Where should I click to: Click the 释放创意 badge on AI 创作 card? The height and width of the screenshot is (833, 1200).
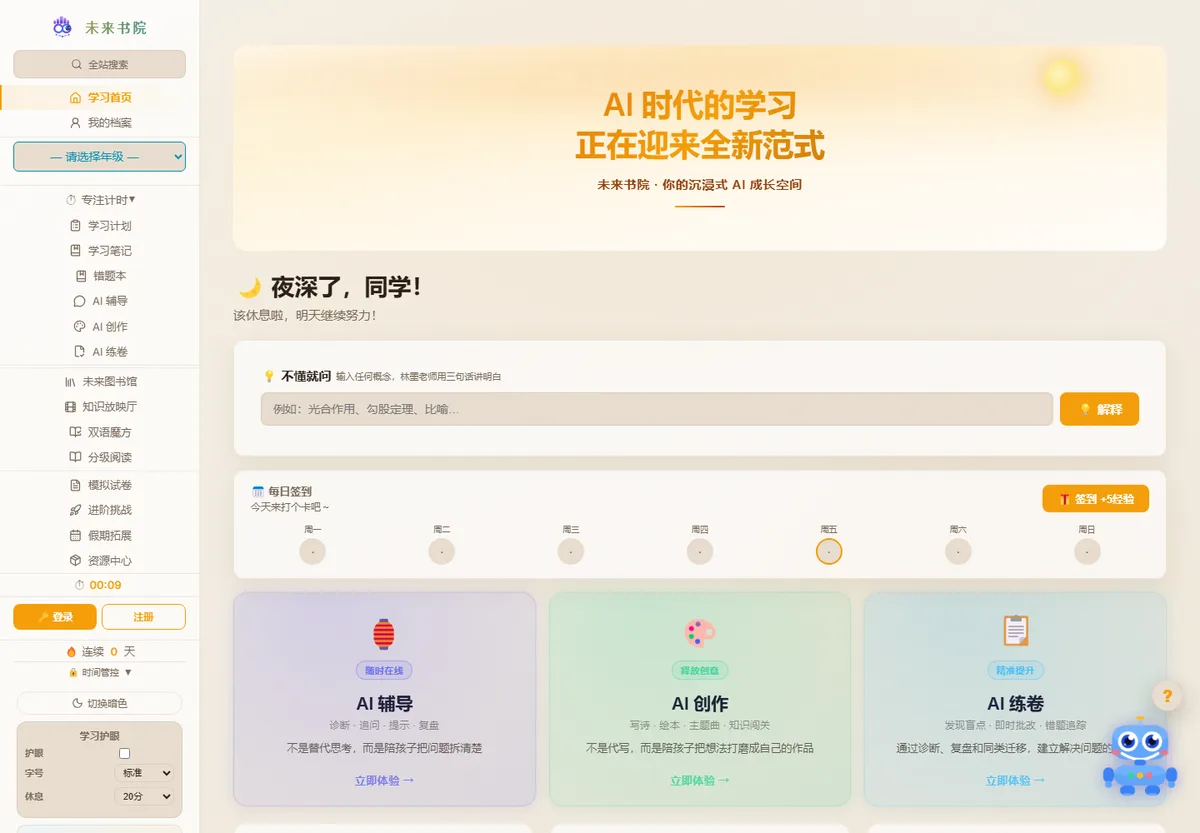(x=700, y=671)
